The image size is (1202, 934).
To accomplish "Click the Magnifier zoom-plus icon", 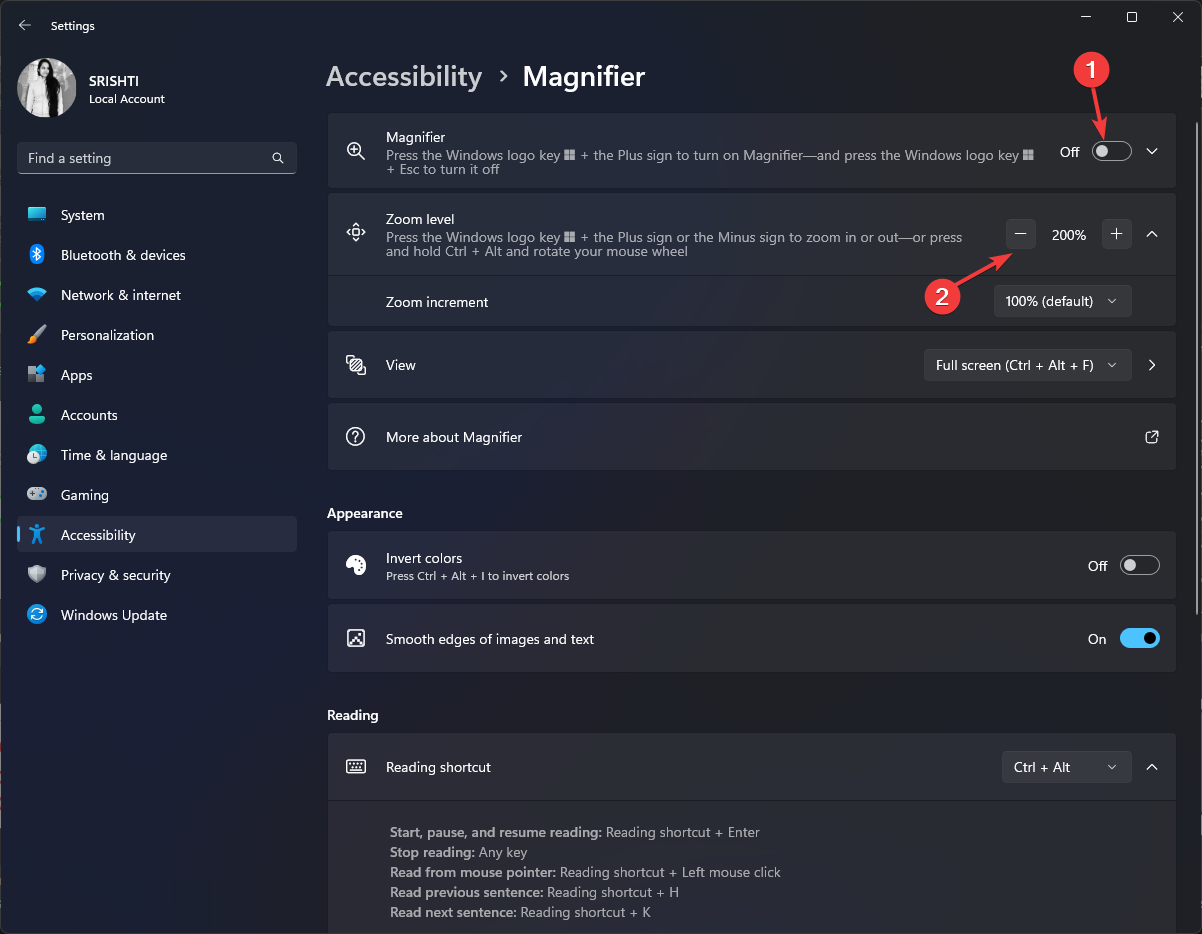I will 355,151.
